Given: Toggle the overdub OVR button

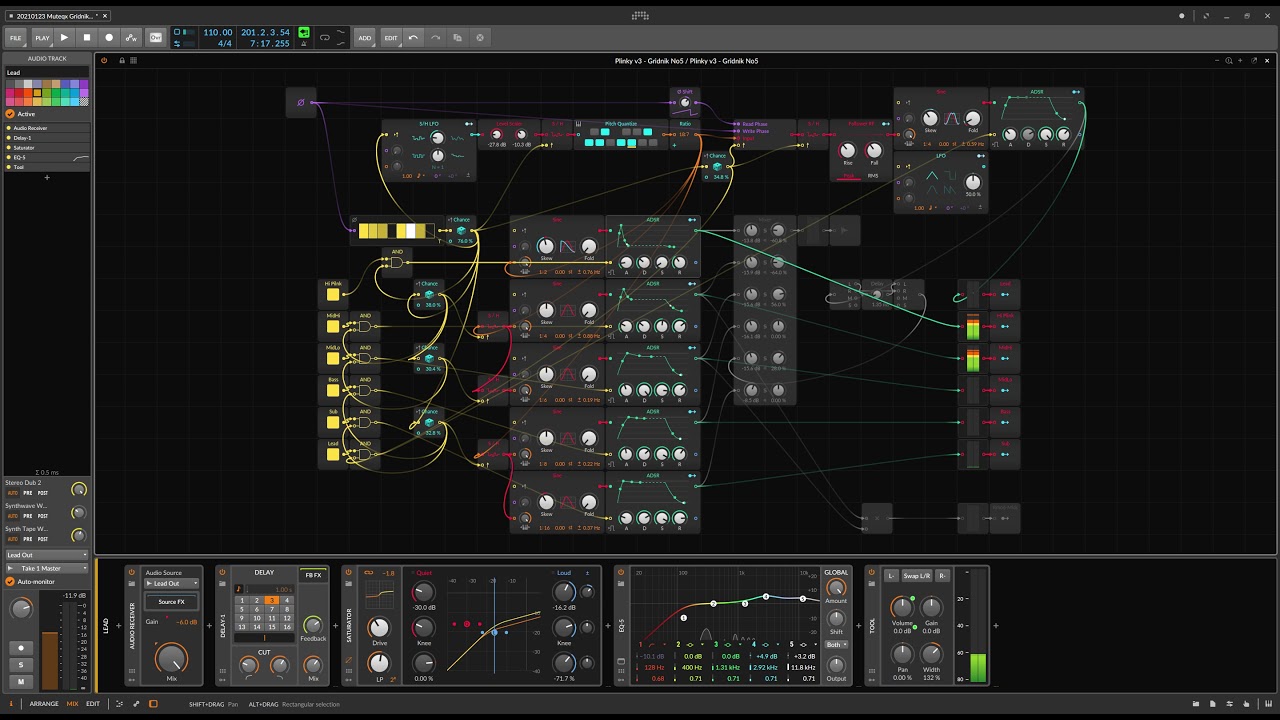Looking at the screenshot, I should coord(156,38).
